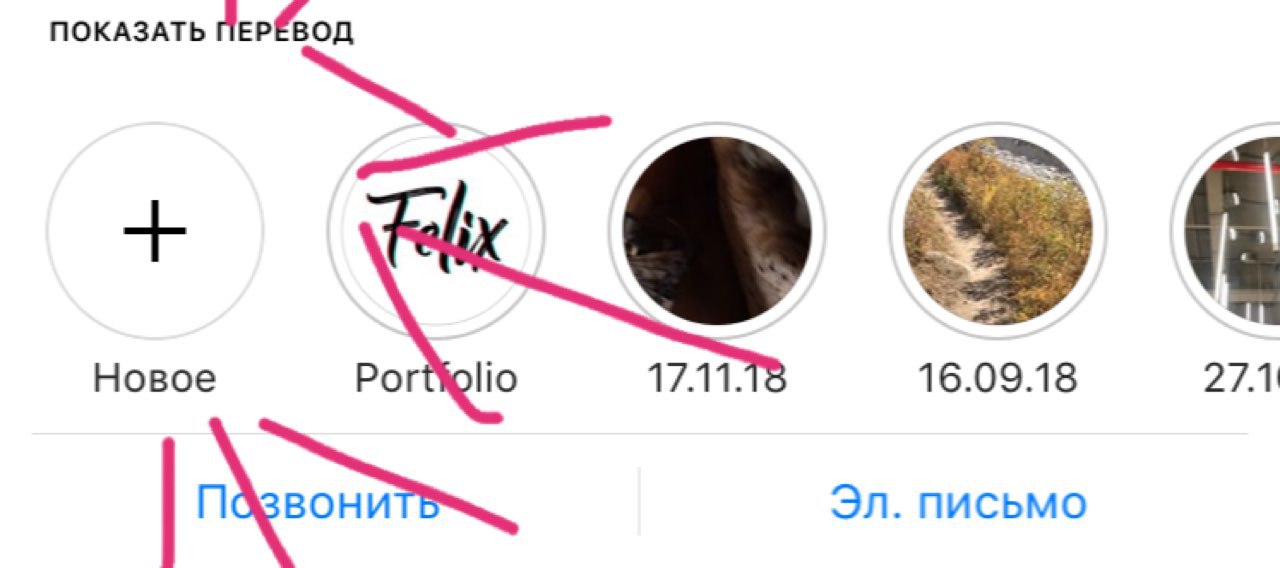The width and height of the screenshot is (1280, 568).
Task: Open the dark brown 17.11.18 highlight circle
Action: (x=717, y=232)
